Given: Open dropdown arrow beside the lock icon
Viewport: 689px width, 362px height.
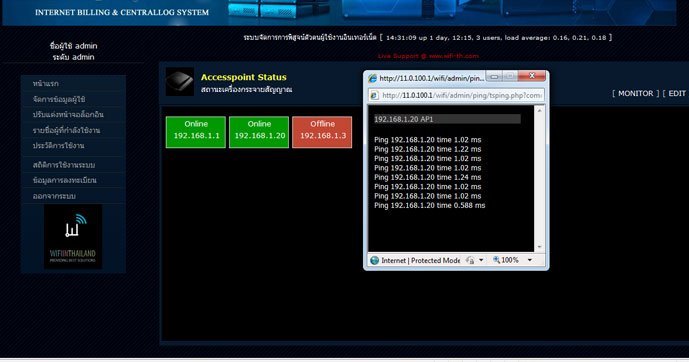Looking at the screenshot, I should (481, 260).
